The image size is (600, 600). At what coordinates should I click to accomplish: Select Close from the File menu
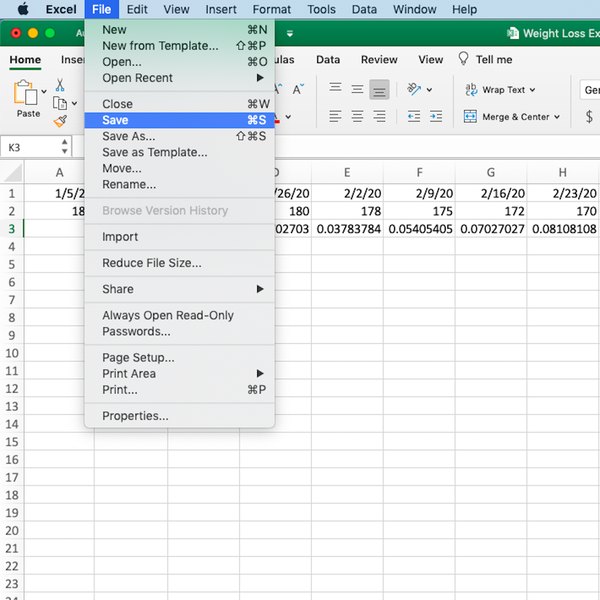(179, 104)
